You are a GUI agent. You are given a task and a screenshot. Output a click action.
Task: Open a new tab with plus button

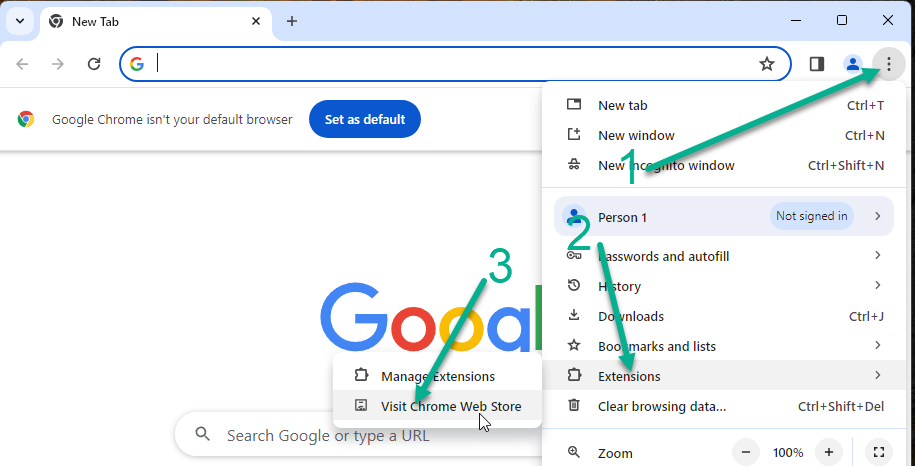tap(292, 21)
